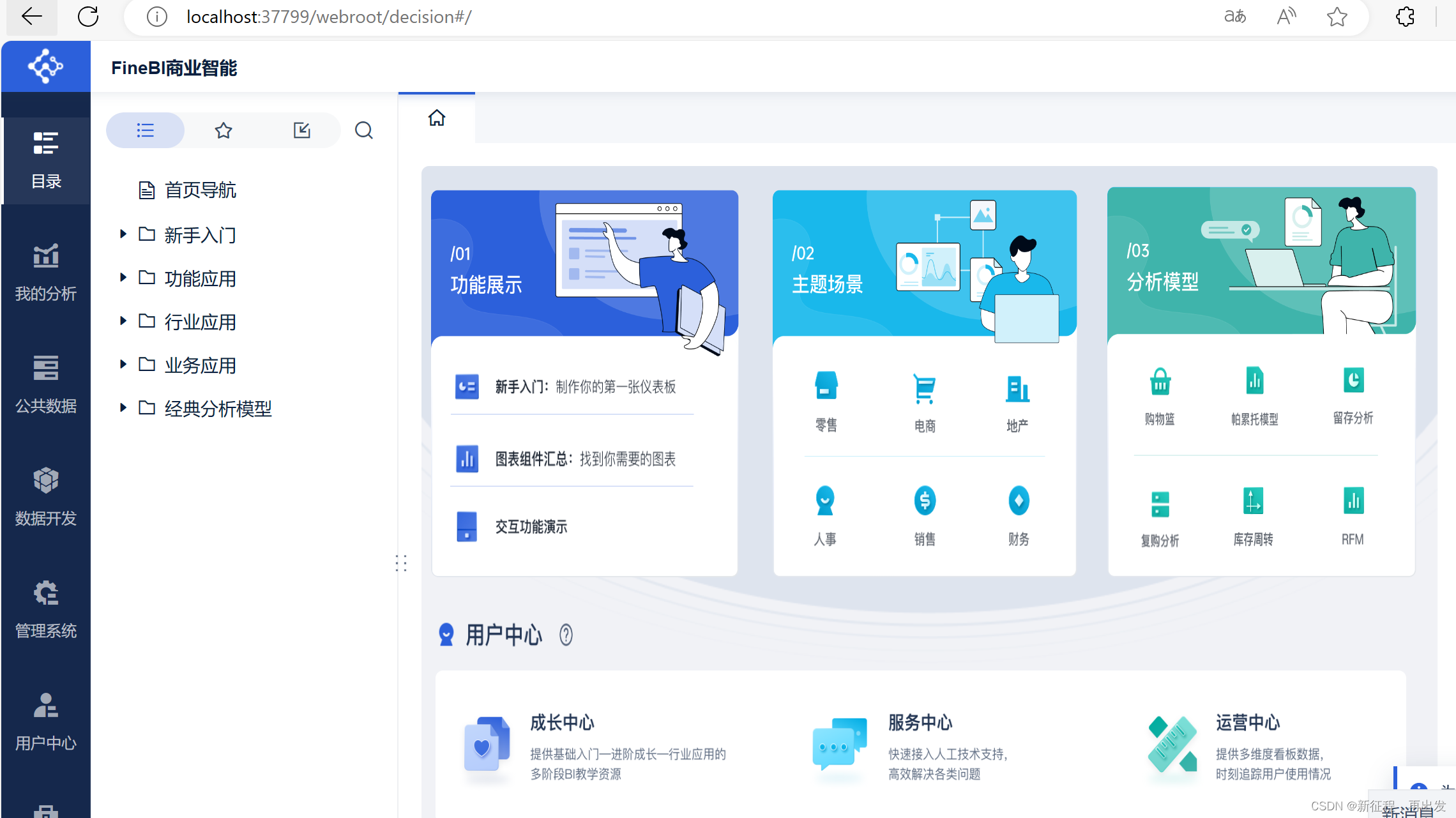Open the 03 分析模型 banner
The height and width of the screenshot is (818, 1456).
coord(1261,261)
